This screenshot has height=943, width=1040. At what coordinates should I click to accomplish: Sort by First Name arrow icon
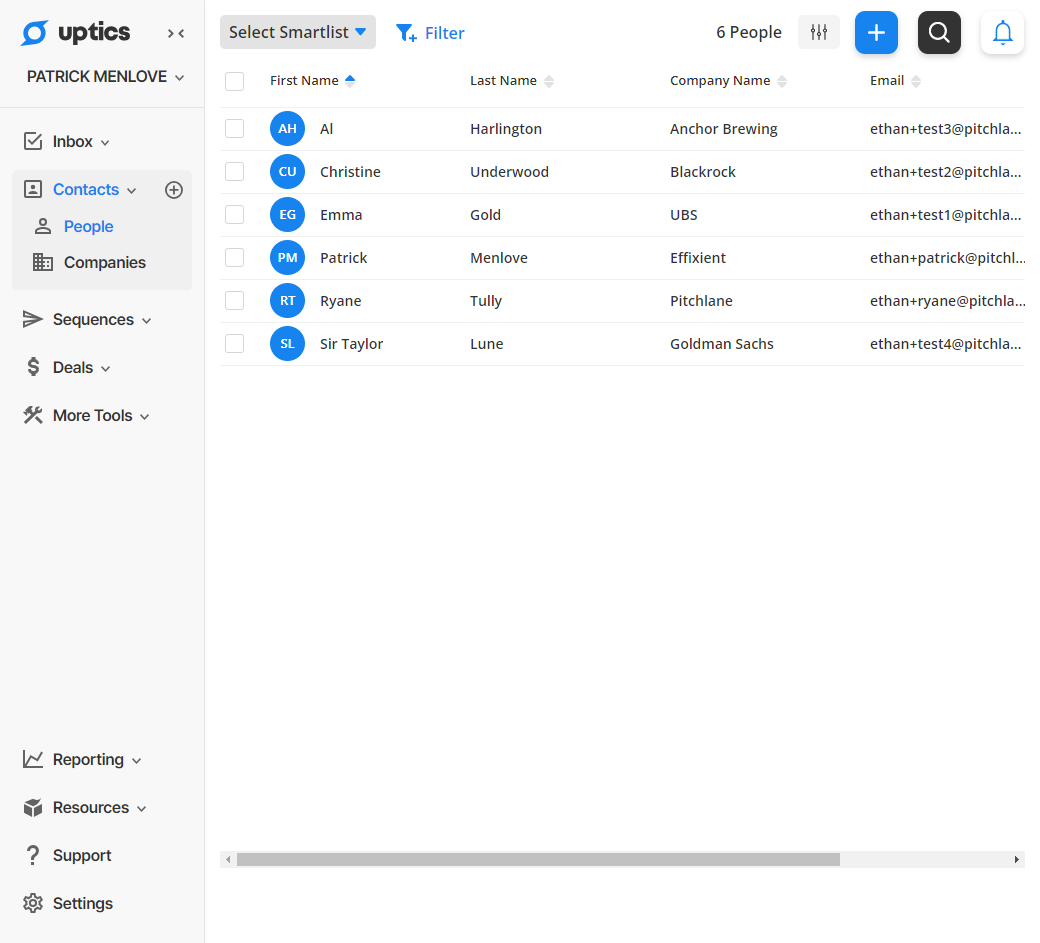pos(350,81)
